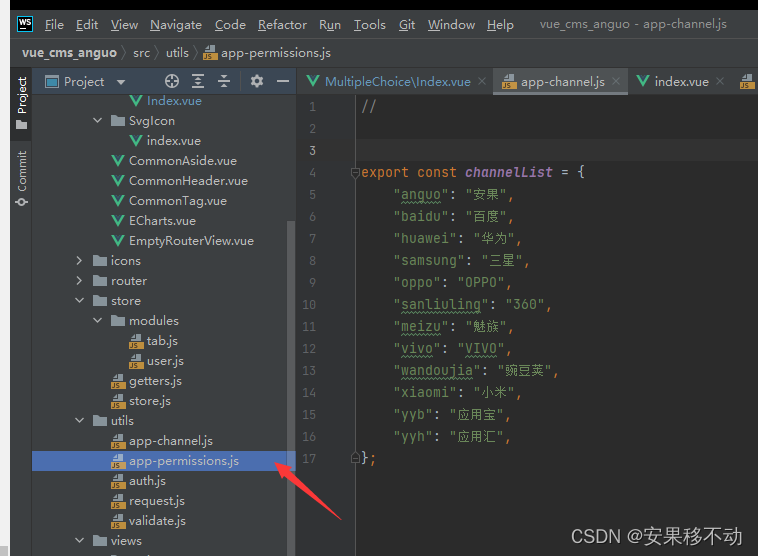758x556 pixels.
Task: Click the Expand All icon in Project panel
Action: click(x=198, y=81)
